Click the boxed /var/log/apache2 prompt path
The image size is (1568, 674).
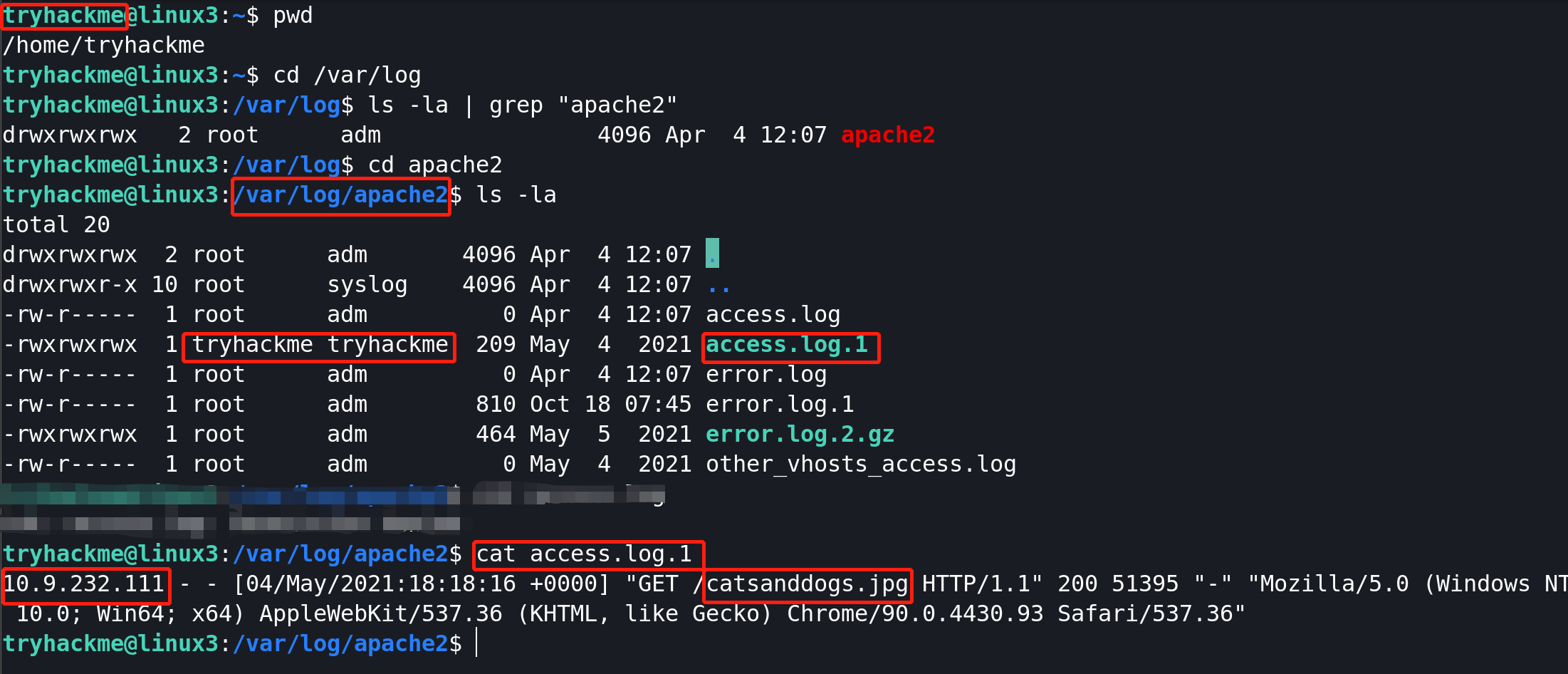tap(341, 195)
